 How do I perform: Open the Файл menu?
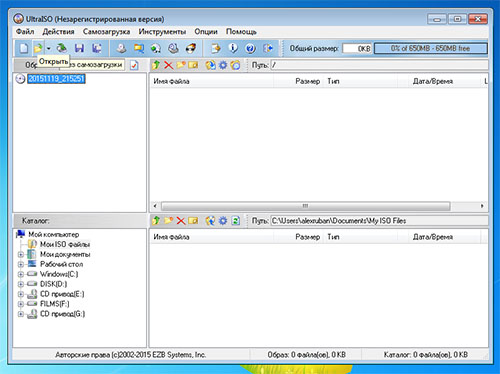pos(25,32)
